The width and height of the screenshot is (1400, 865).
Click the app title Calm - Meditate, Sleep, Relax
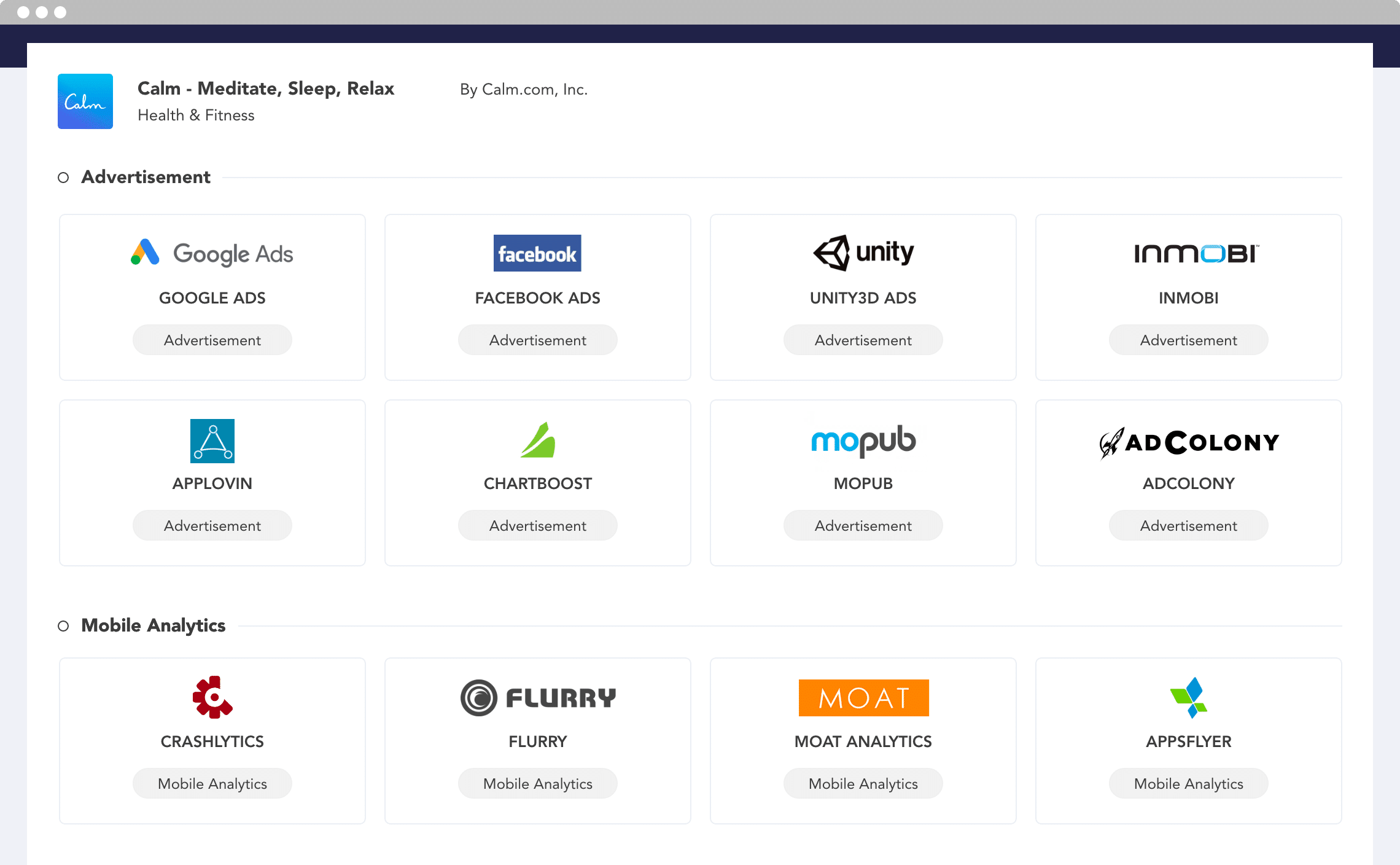266,88
